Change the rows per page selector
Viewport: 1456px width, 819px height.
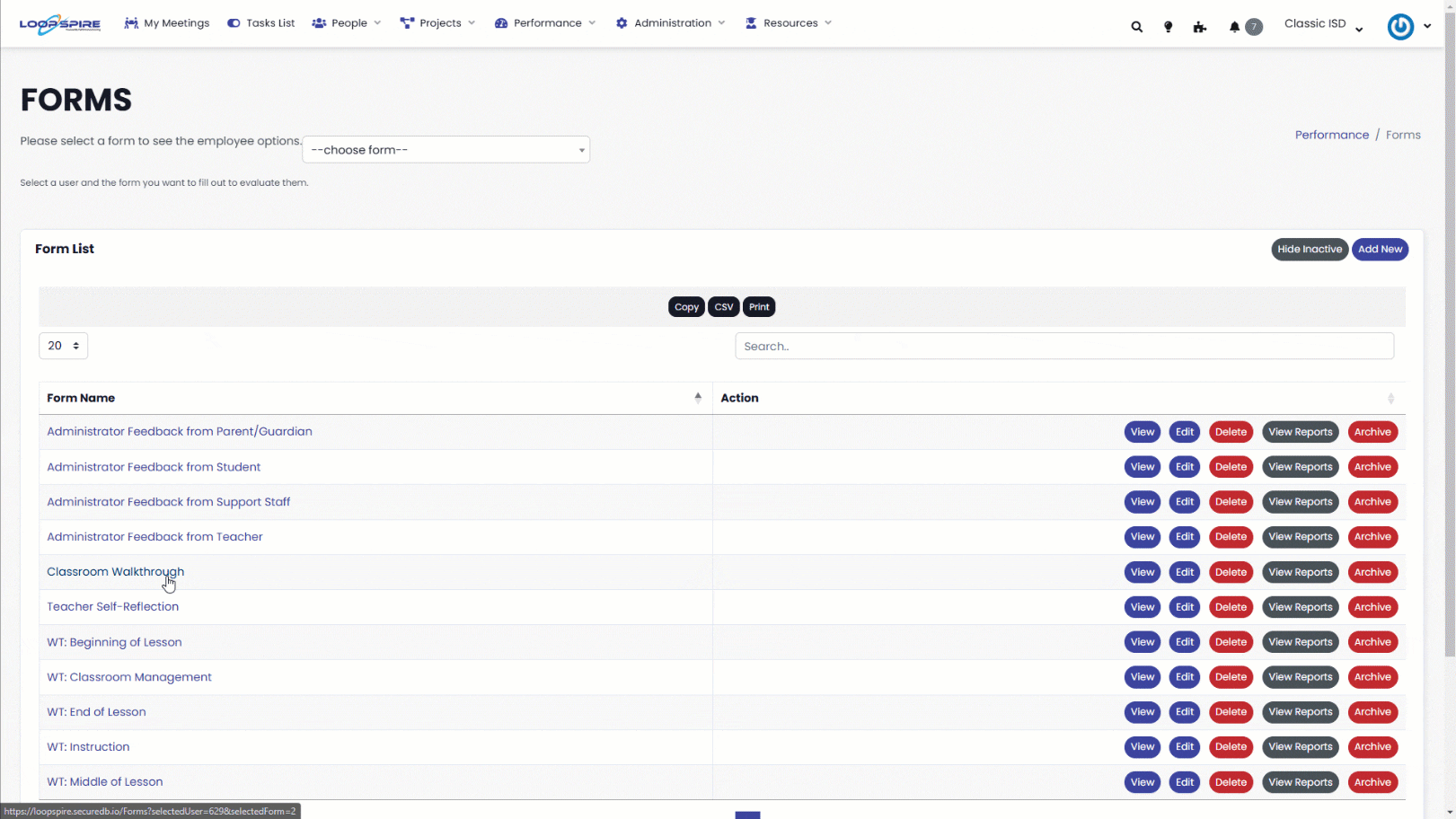[63, 346]
